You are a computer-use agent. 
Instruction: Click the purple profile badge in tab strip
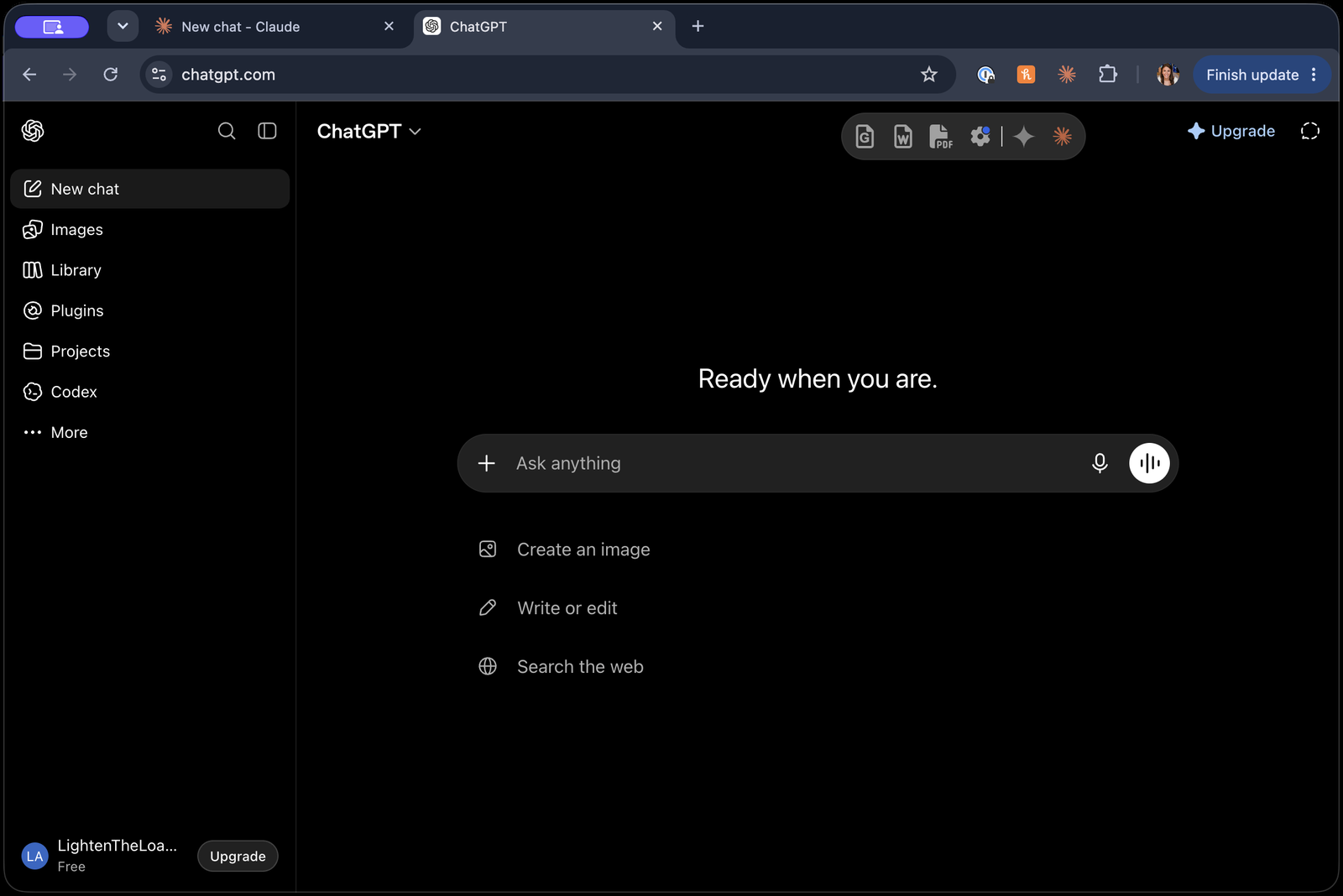[x=52, y=27]
